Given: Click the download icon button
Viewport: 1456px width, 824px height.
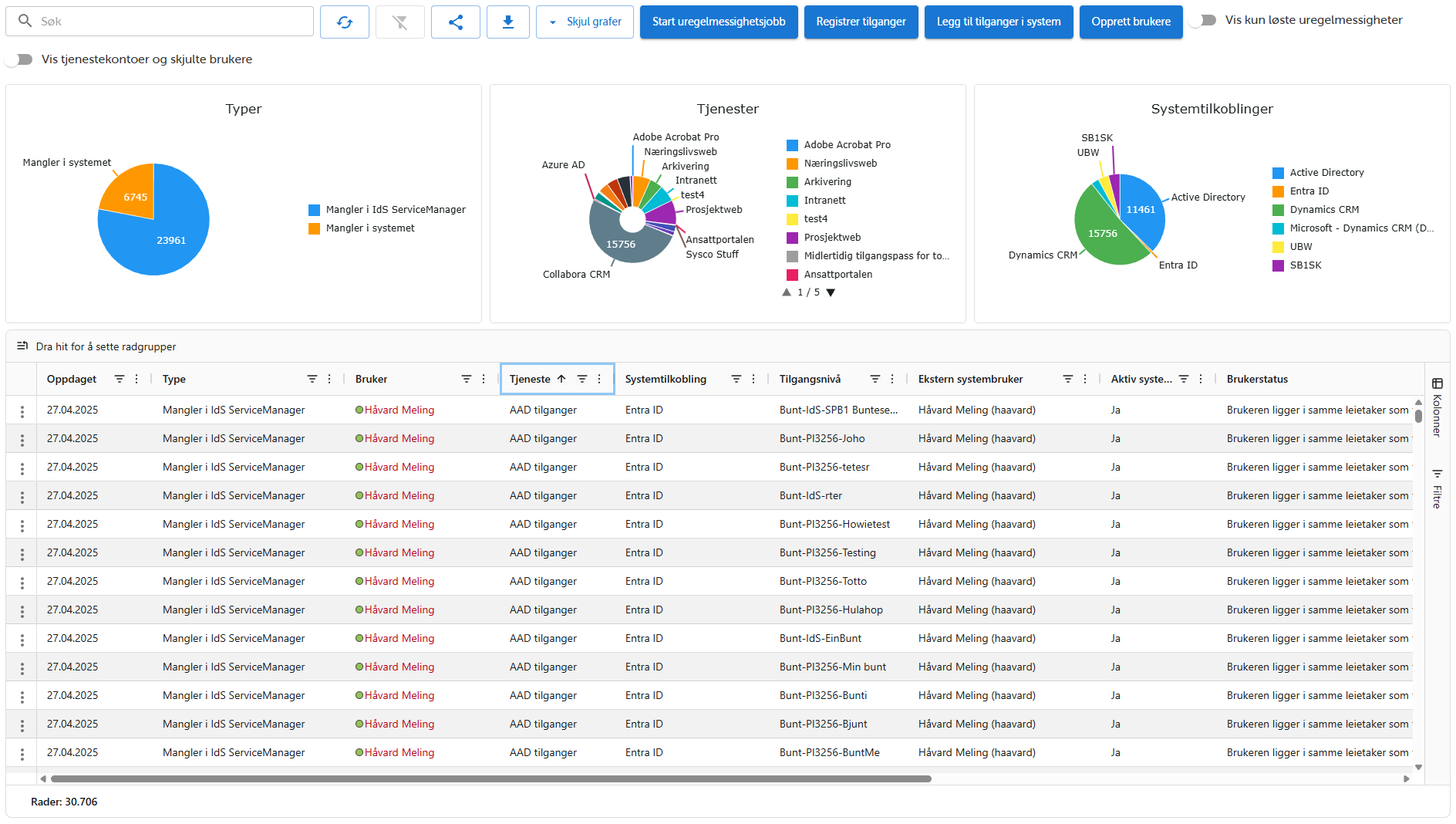Looking at the screenshot, I should 507,22.
